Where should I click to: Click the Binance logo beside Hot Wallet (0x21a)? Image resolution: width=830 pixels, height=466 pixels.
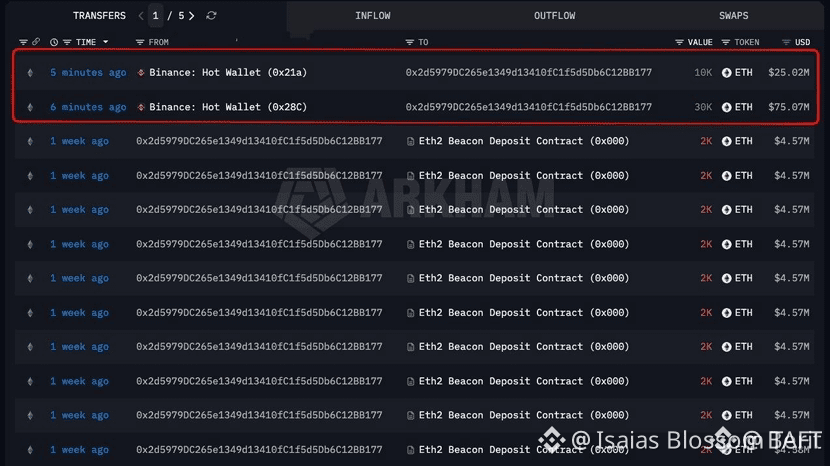coord(141,73)
